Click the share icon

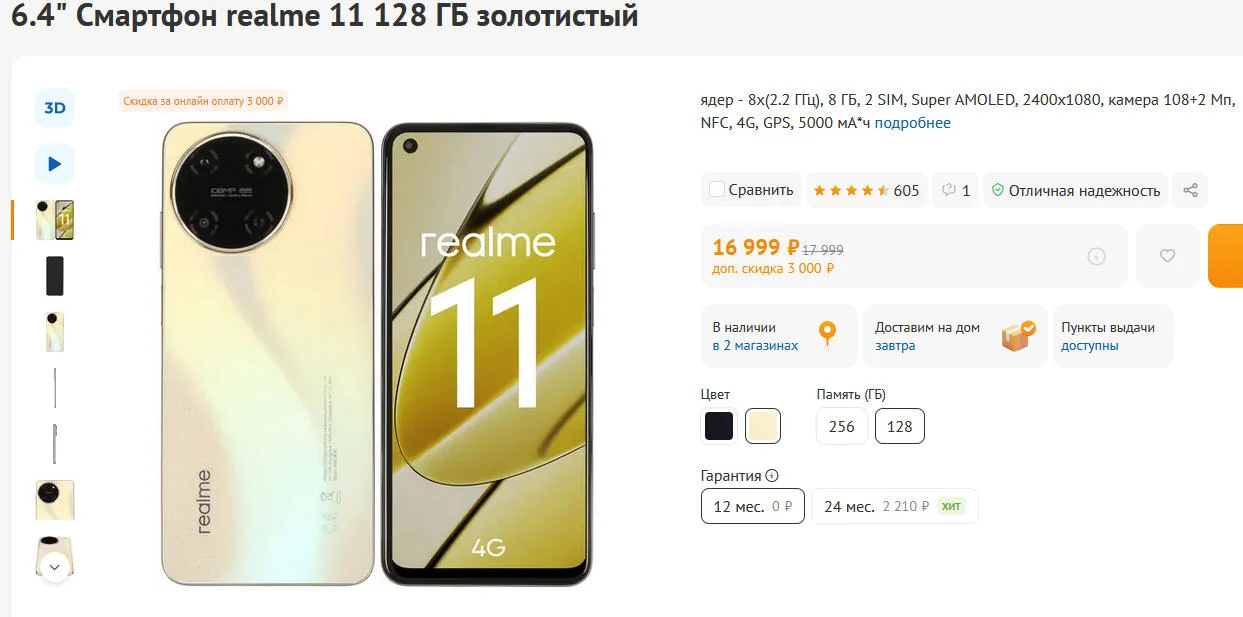pos(1190,190)
